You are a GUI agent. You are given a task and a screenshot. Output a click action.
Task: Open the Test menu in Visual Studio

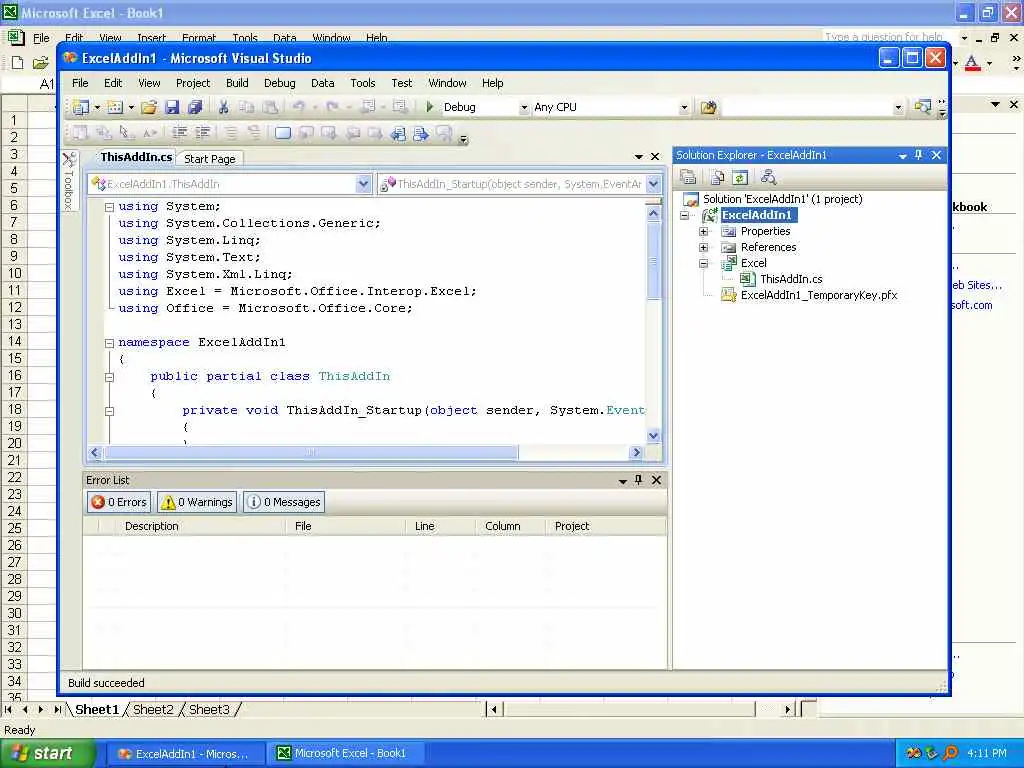pos(402,83)
